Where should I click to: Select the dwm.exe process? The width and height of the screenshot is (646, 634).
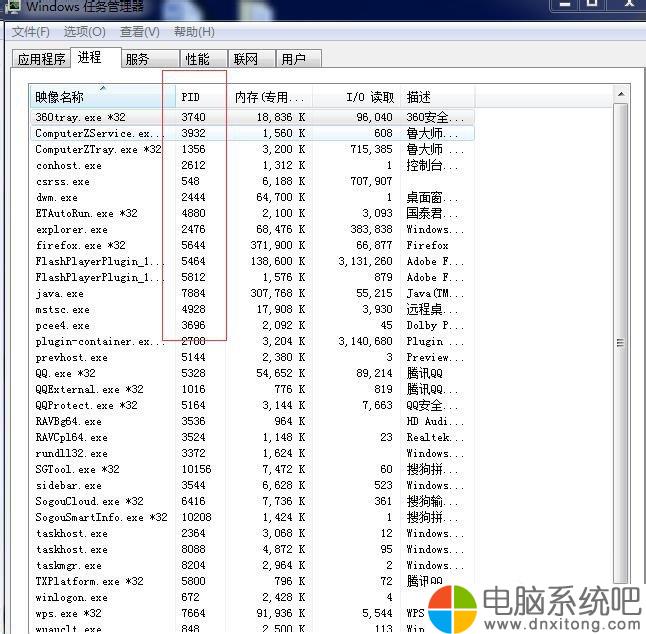252,197
